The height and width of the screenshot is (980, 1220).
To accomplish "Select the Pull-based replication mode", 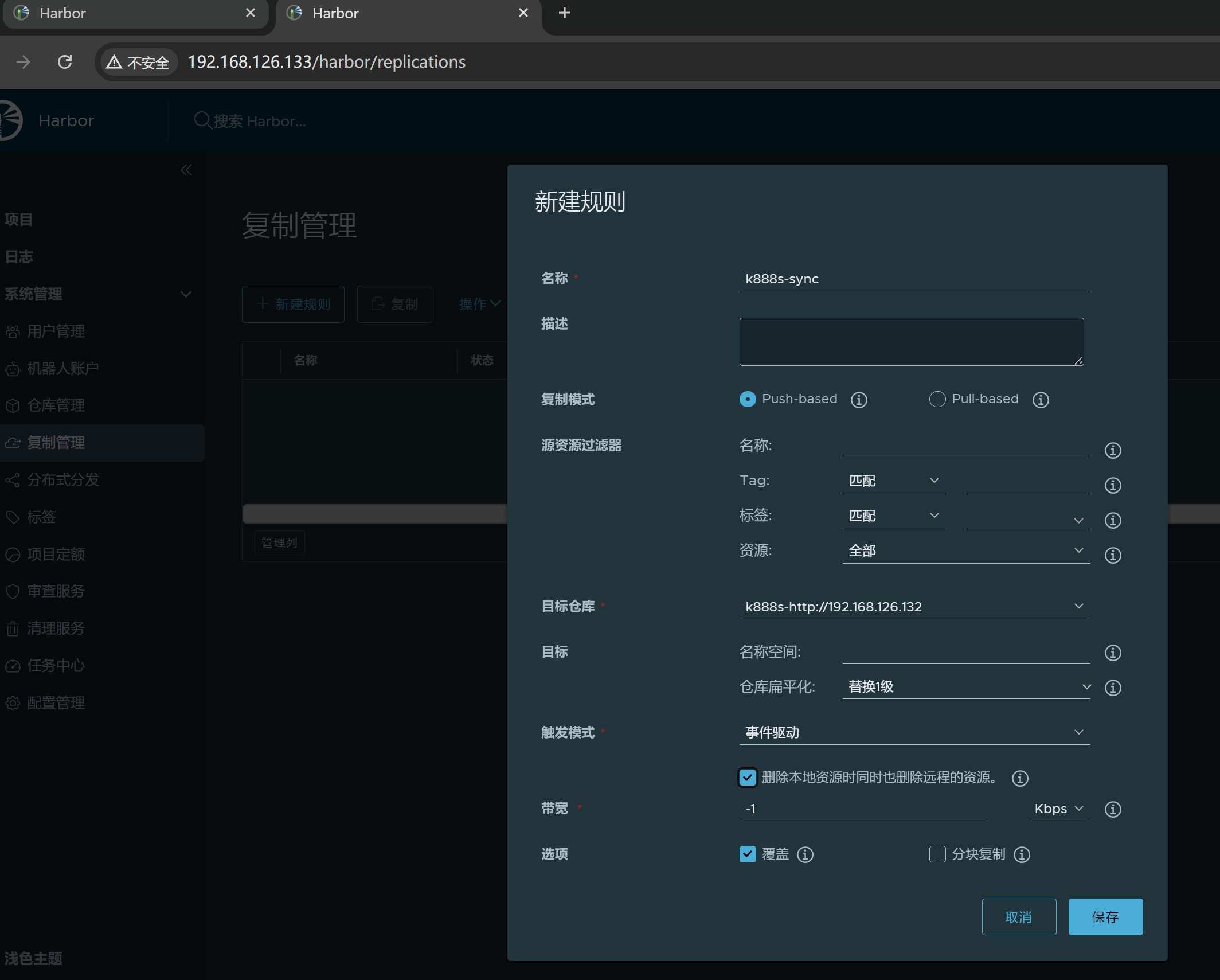I will (x=937, y=399).
